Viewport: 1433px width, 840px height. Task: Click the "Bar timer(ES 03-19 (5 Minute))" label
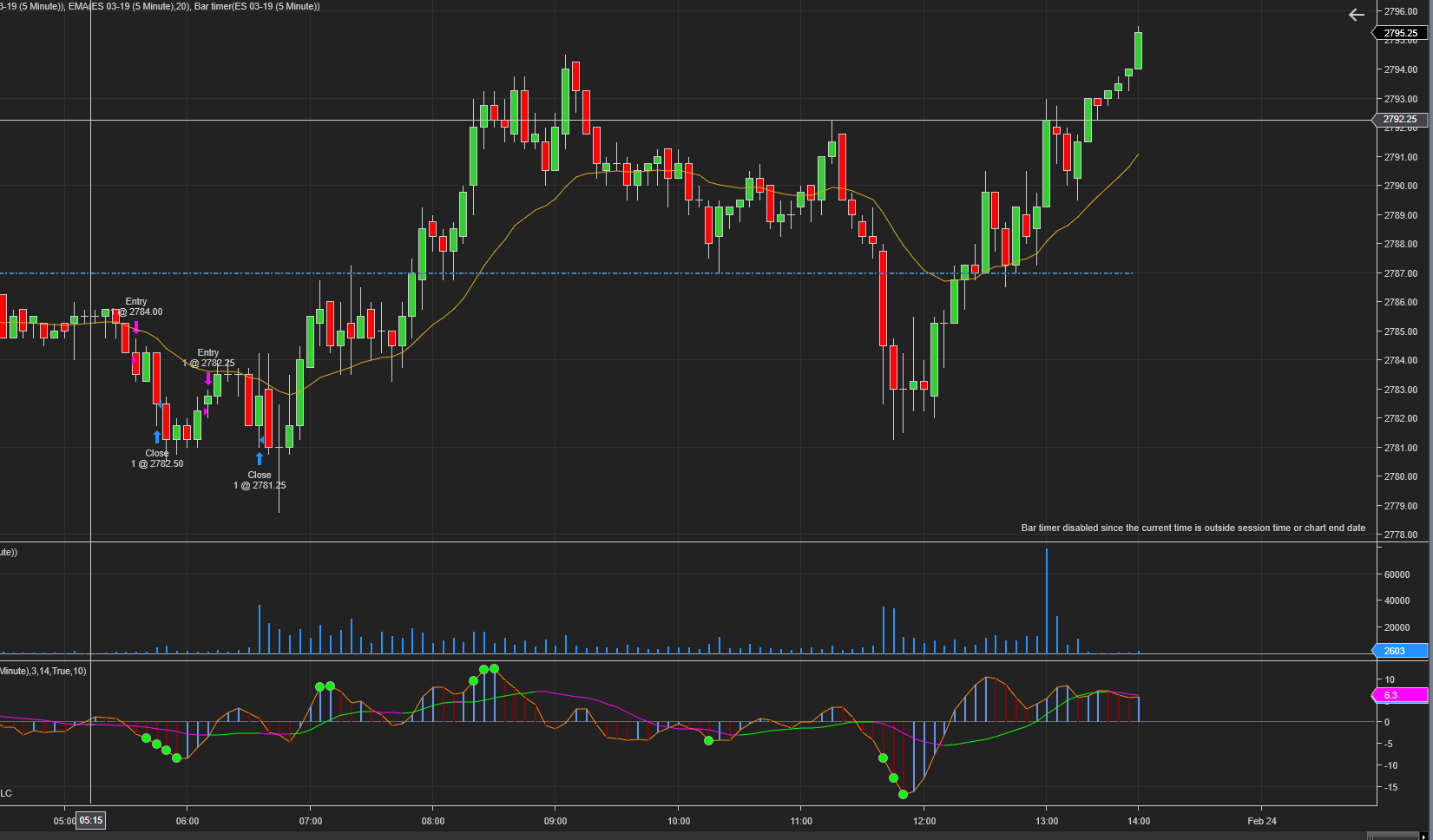[257, 7]
